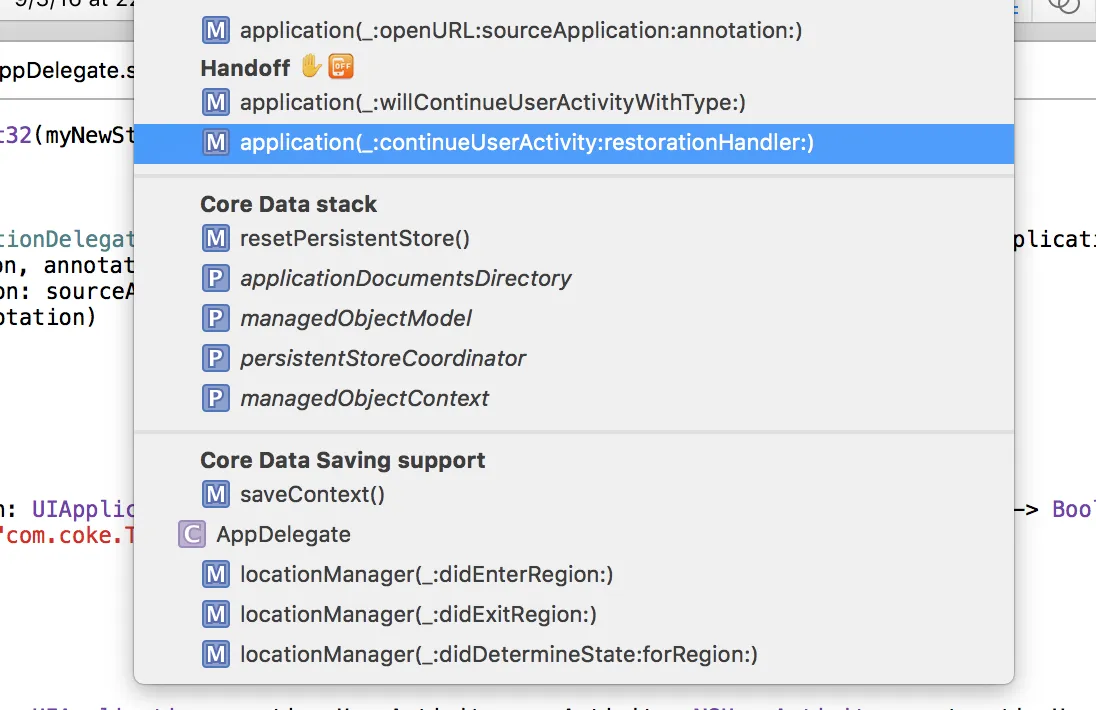
Task: Choose managedObjectModel property from list
Action: click(355, 318)
